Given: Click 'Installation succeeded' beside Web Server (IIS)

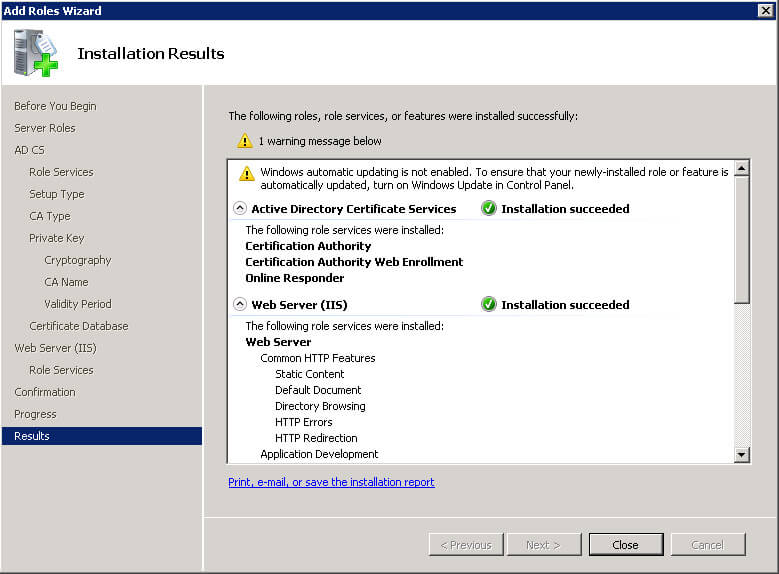Looking at the screenshot, I should pos(565,305).
